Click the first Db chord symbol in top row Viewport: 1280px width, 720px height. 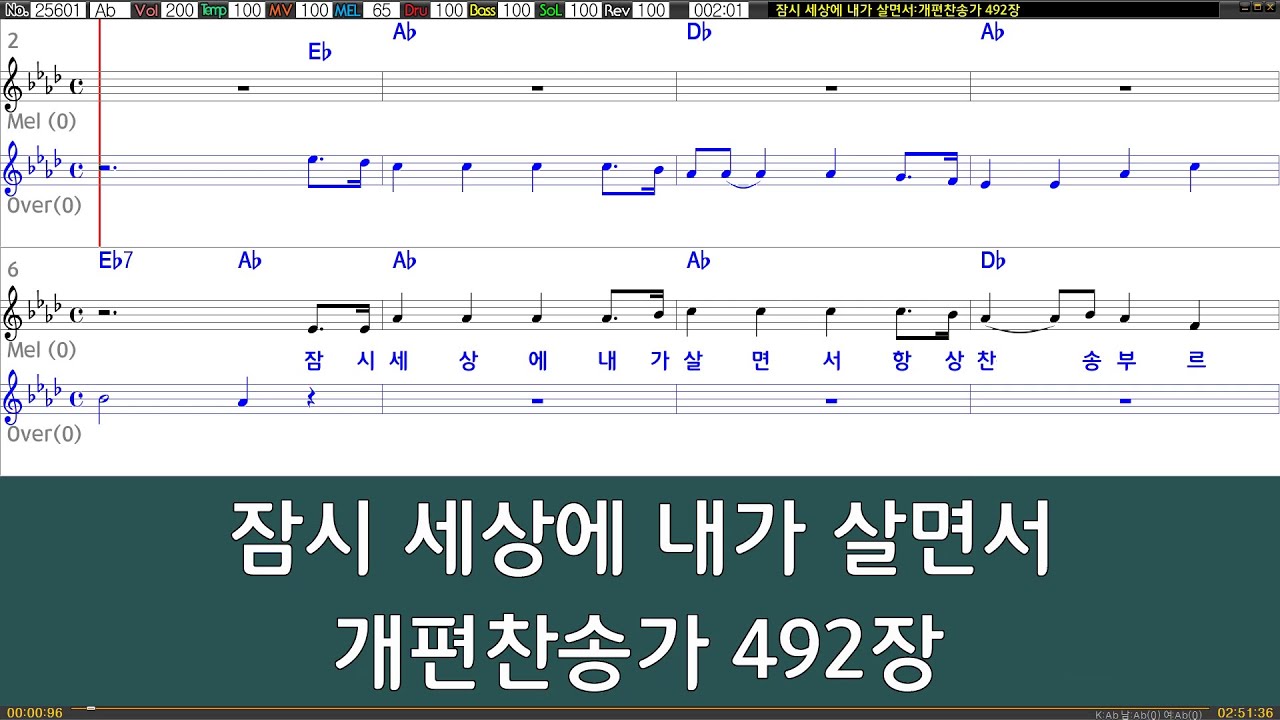pyautogui.click(x=699, y=32)
